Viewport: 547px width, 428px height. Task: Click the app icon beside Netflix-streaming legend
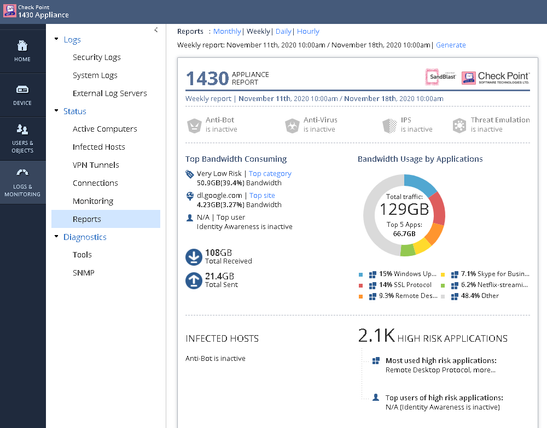[x=454, y=286]
